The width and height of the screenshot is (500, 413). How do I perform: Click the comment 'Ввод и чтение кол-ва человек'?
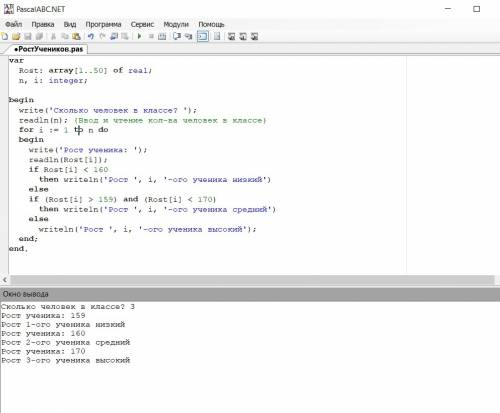(x=170, y=120)
